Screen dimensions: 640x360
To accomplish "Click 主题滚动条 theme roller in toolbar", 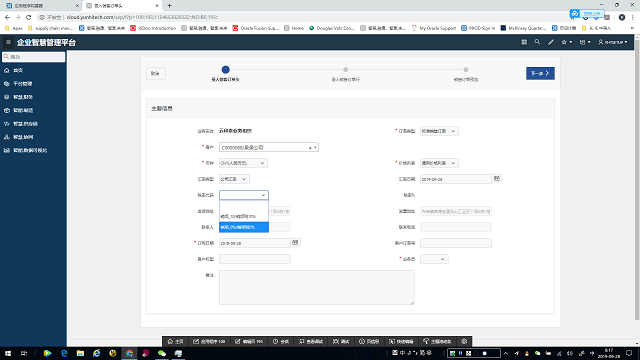I will pos(437,341).
